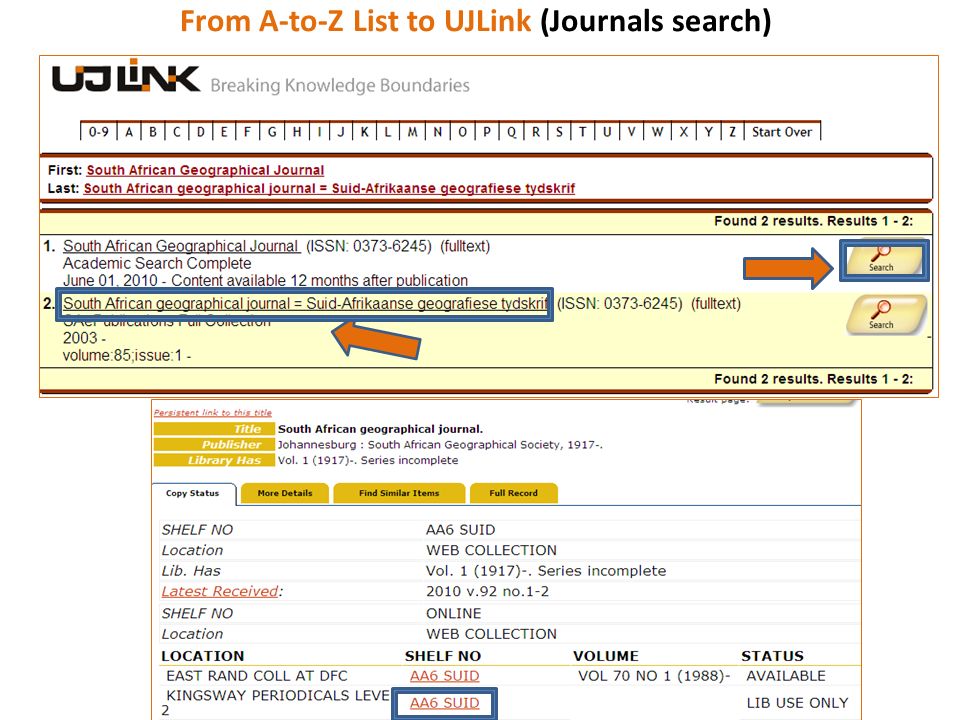Select letter Z in the index
The height and width of the screenshot is (720, 960).
click(732, 132)
